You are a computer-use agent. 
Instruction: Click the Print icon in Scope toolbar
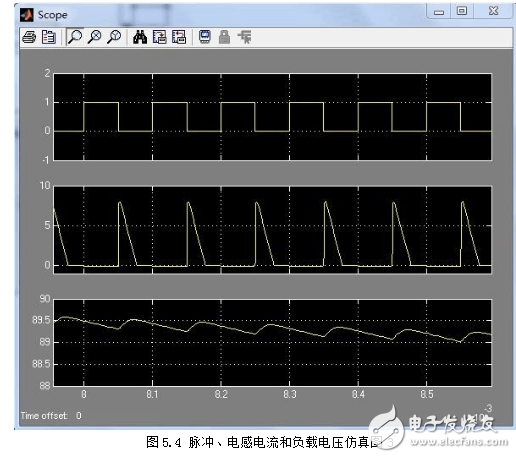point(29,37)
